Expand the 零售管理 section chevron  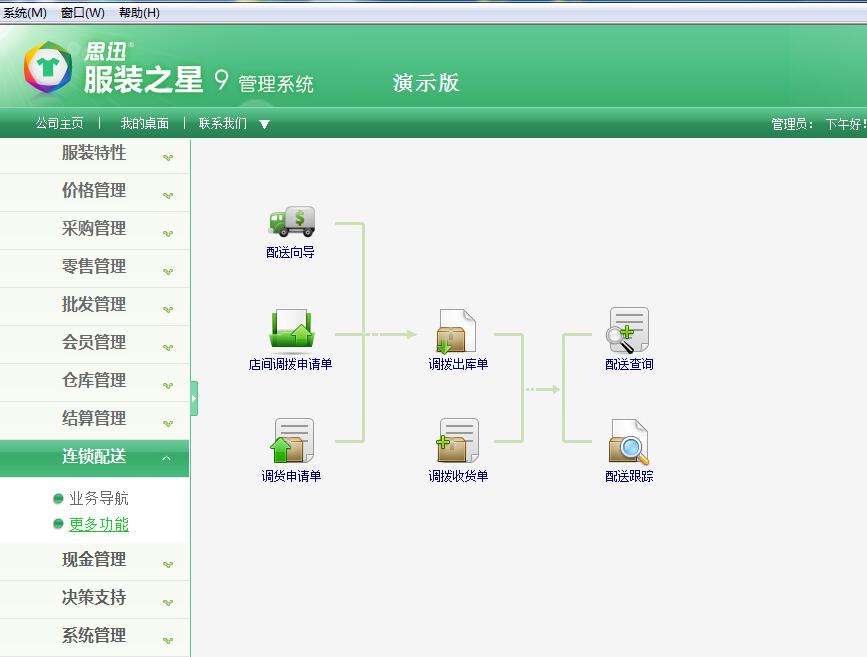coord(168,272)
